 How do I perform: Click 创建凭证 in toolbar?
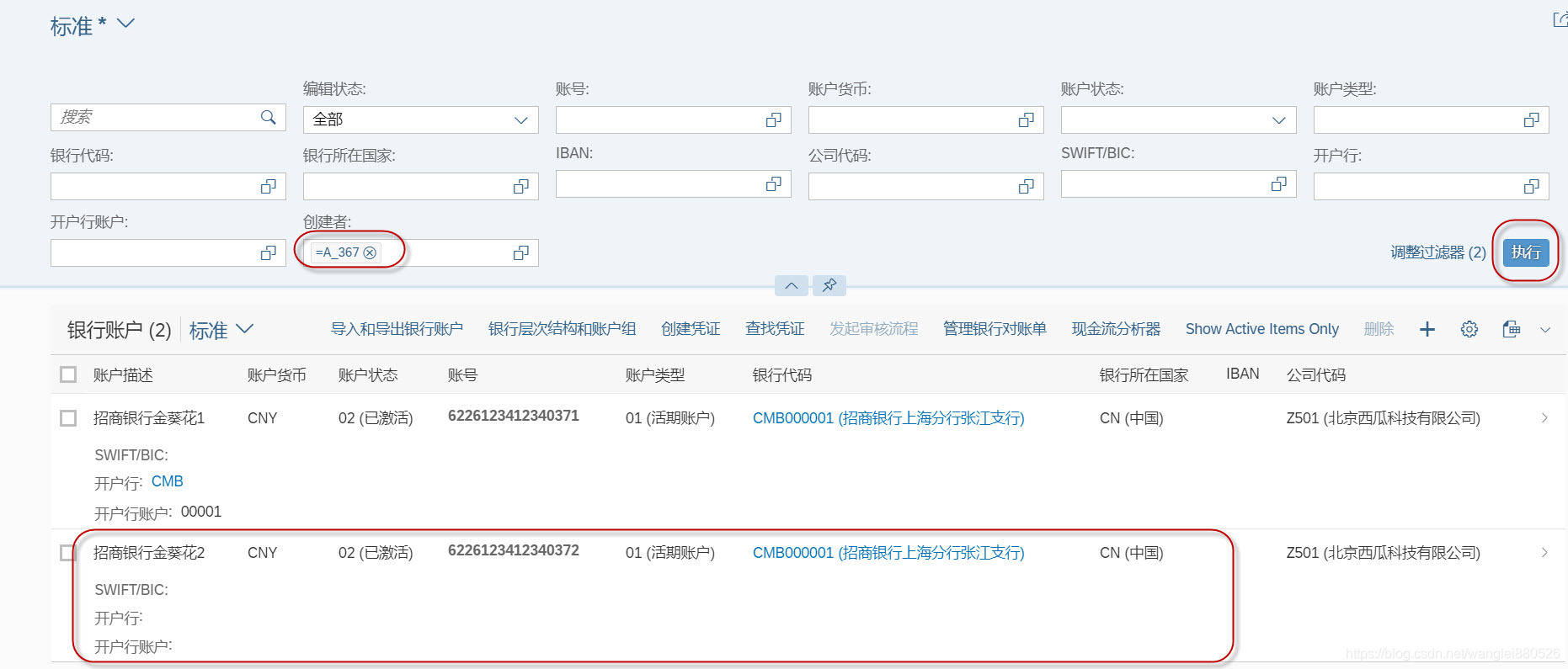pyautogui.click(x=691, y=329)
